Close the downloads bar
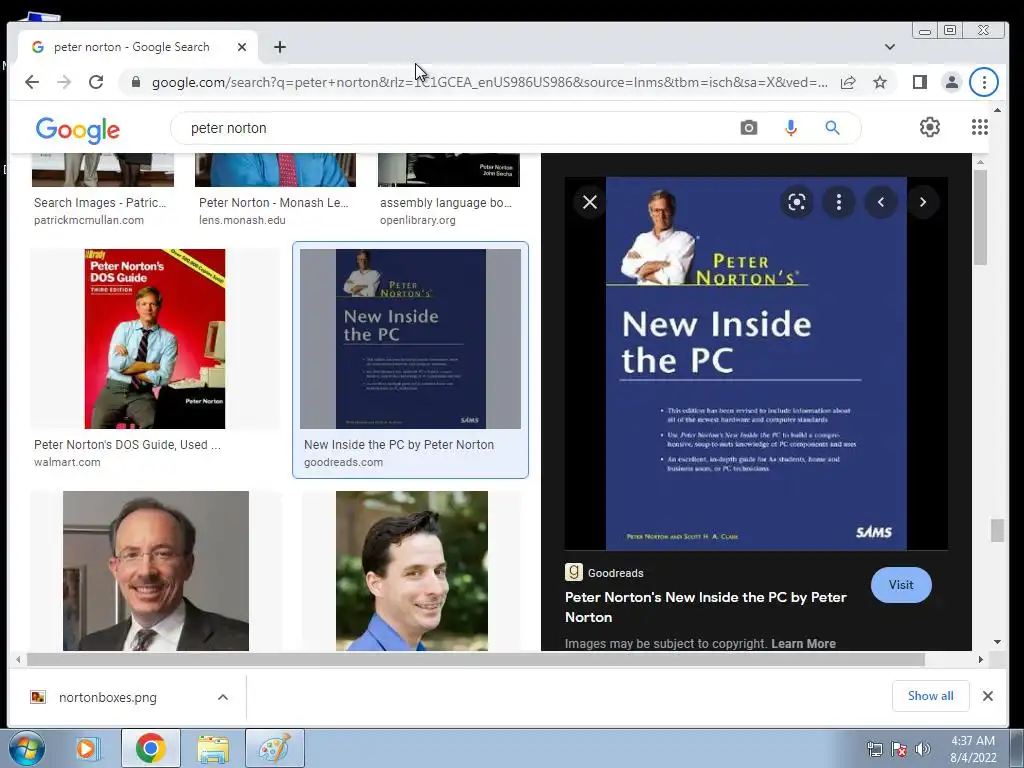The image size is (1024, 768). pos(987,696)
